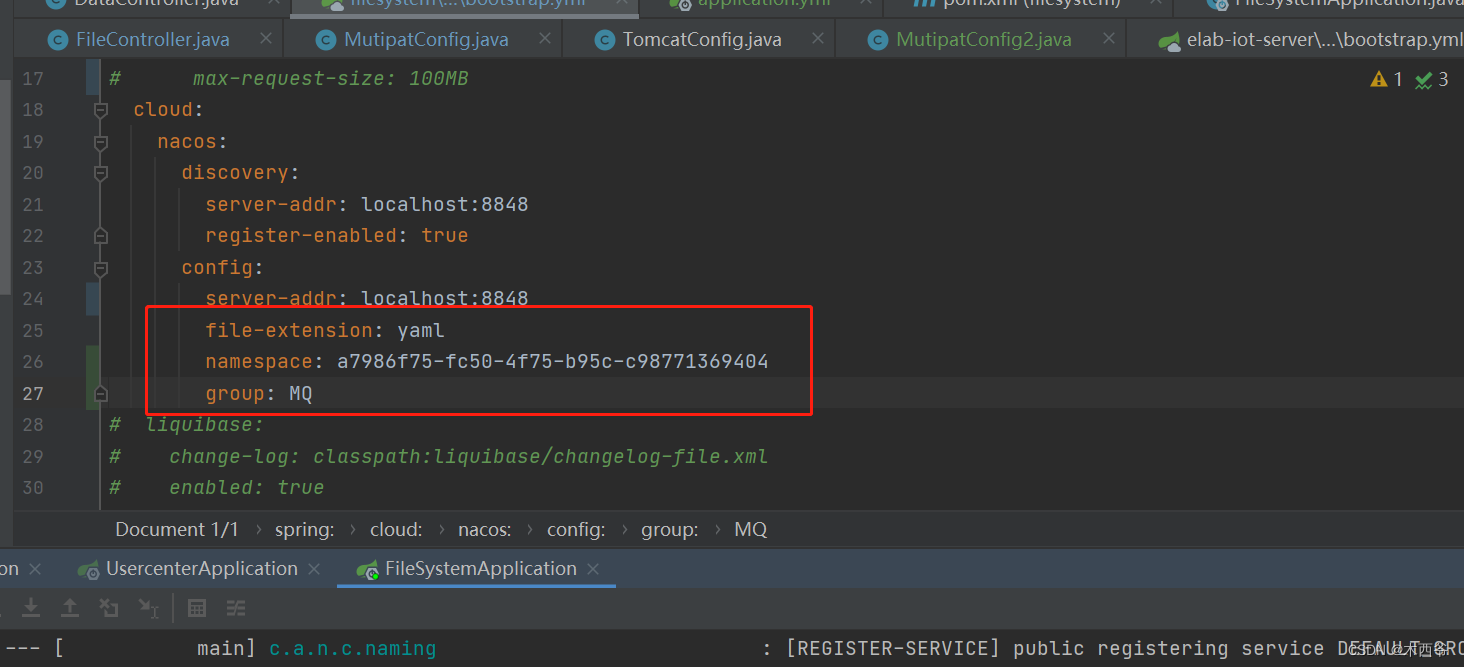This screenshot has width=1464, height=667.
Task: Click the gutter marker beside line 27
Action: click(x=99, y=393)
